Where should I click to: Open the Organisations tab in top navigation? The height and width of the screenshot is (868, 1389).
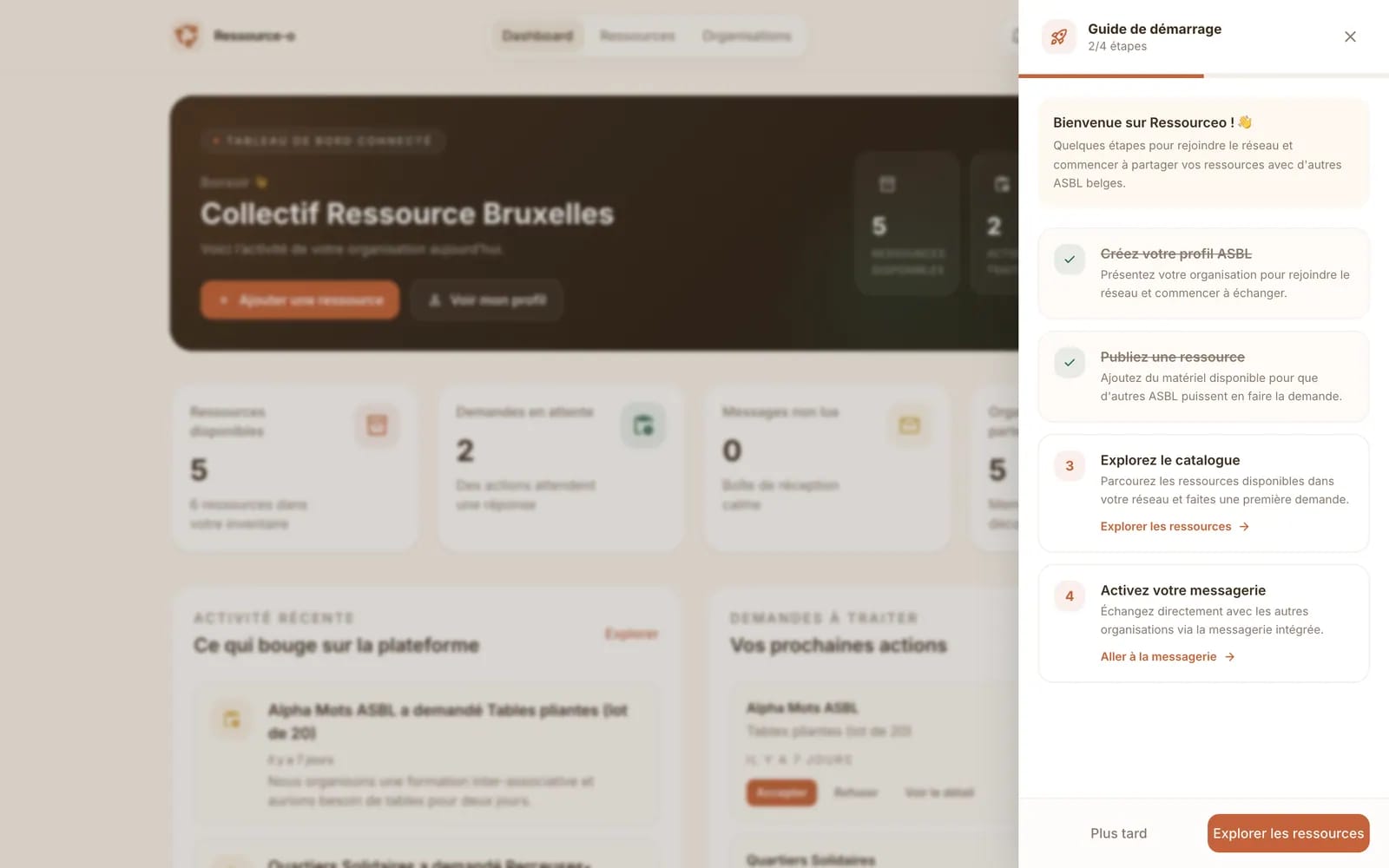point(747,36)
